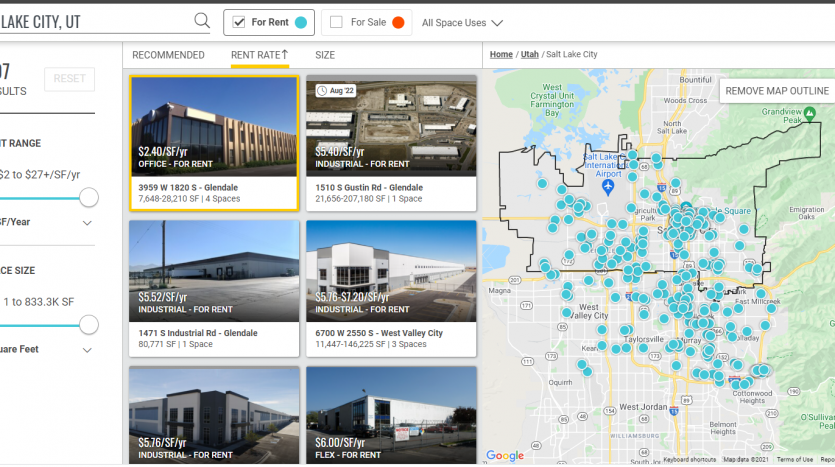Image resolution: width=835 pixels, height=467 pixels.
Task: Open the All Space Uses dropdown
Action: coord(462,22)
